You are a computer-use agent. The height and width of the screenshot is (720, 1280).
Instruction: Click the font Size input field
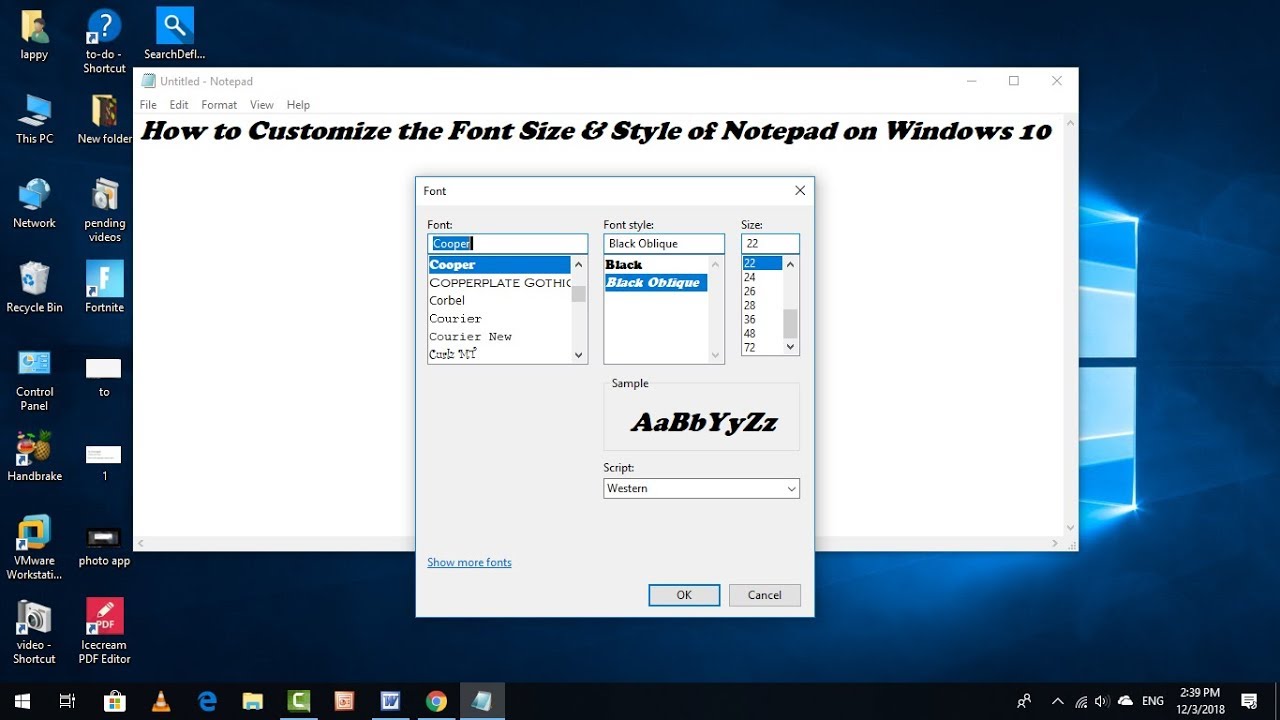[x=770, y=243]
